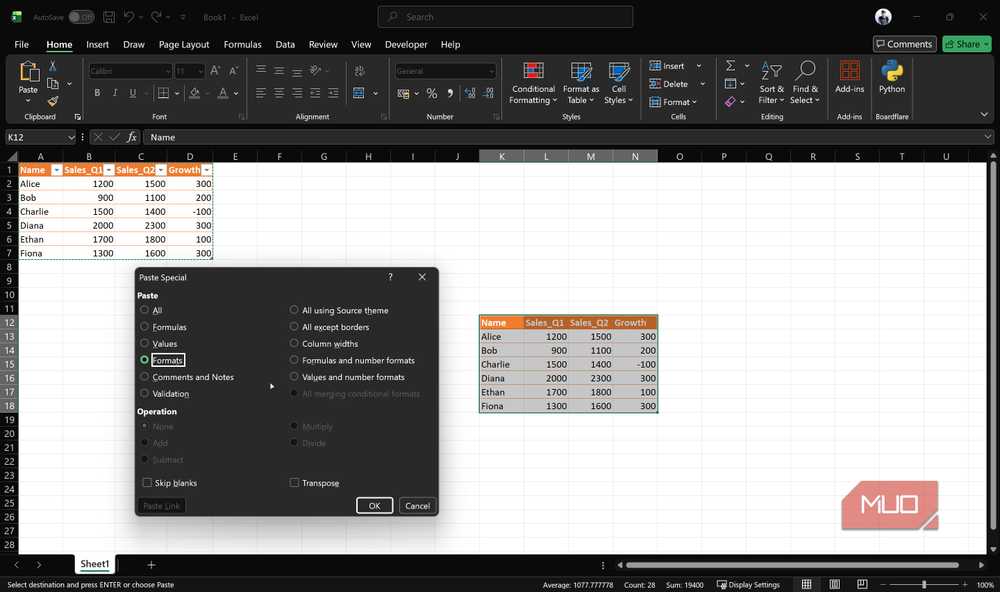Check the Skip blanks checkbox

point(147,483)
